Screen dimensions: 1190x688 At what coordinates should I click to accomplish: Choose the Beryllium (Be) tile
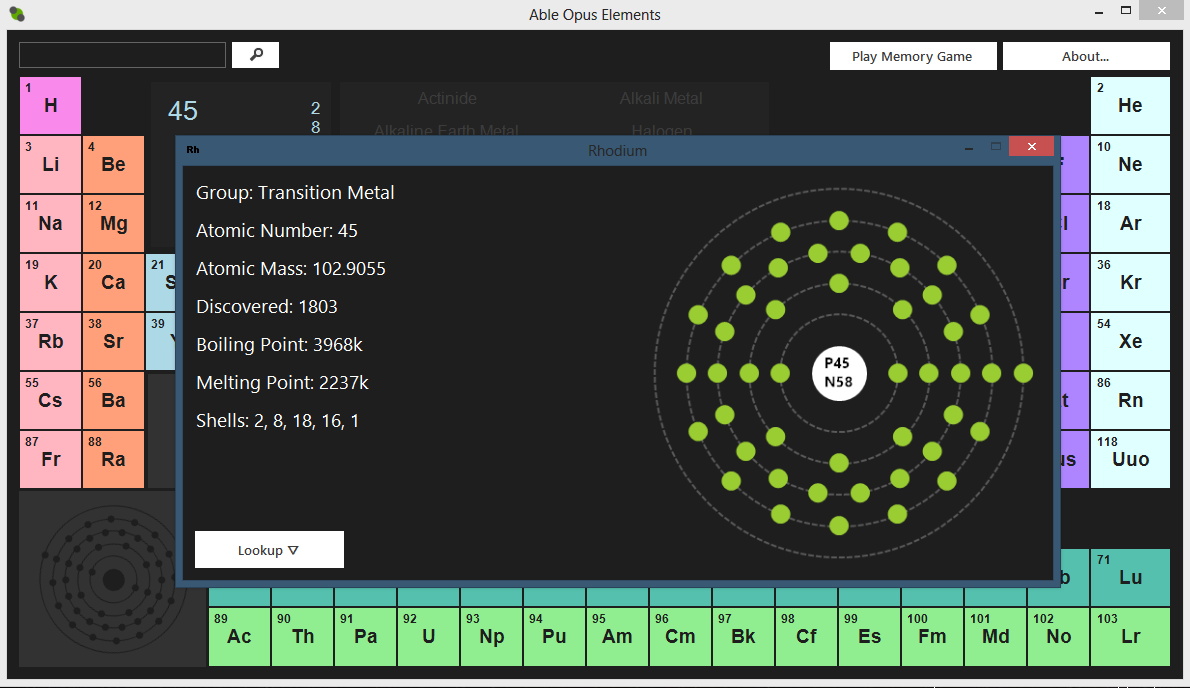(113, 165)
